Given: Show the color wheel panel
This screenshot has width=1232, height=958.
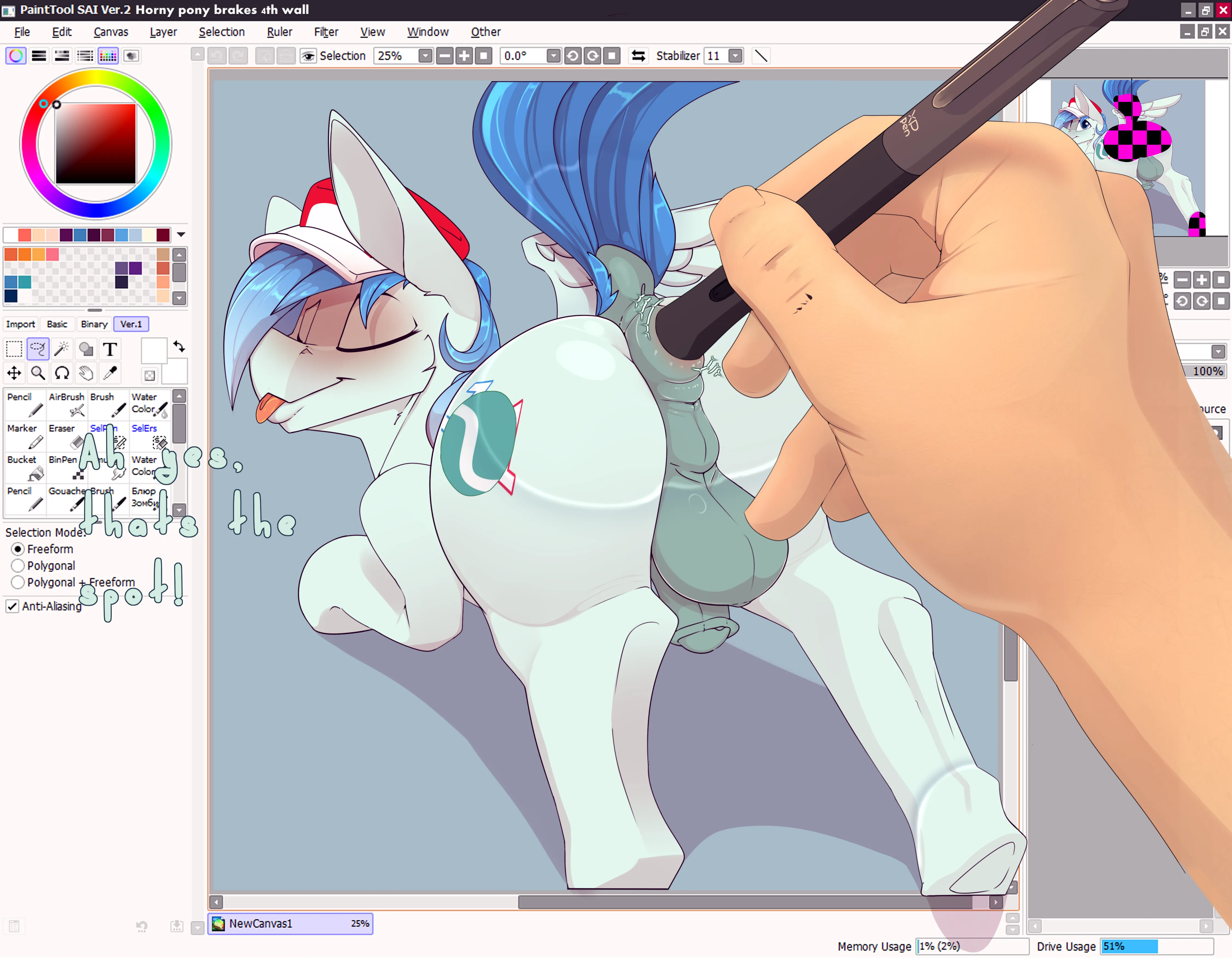Looking at the screenshot, I should click(16, 56).
